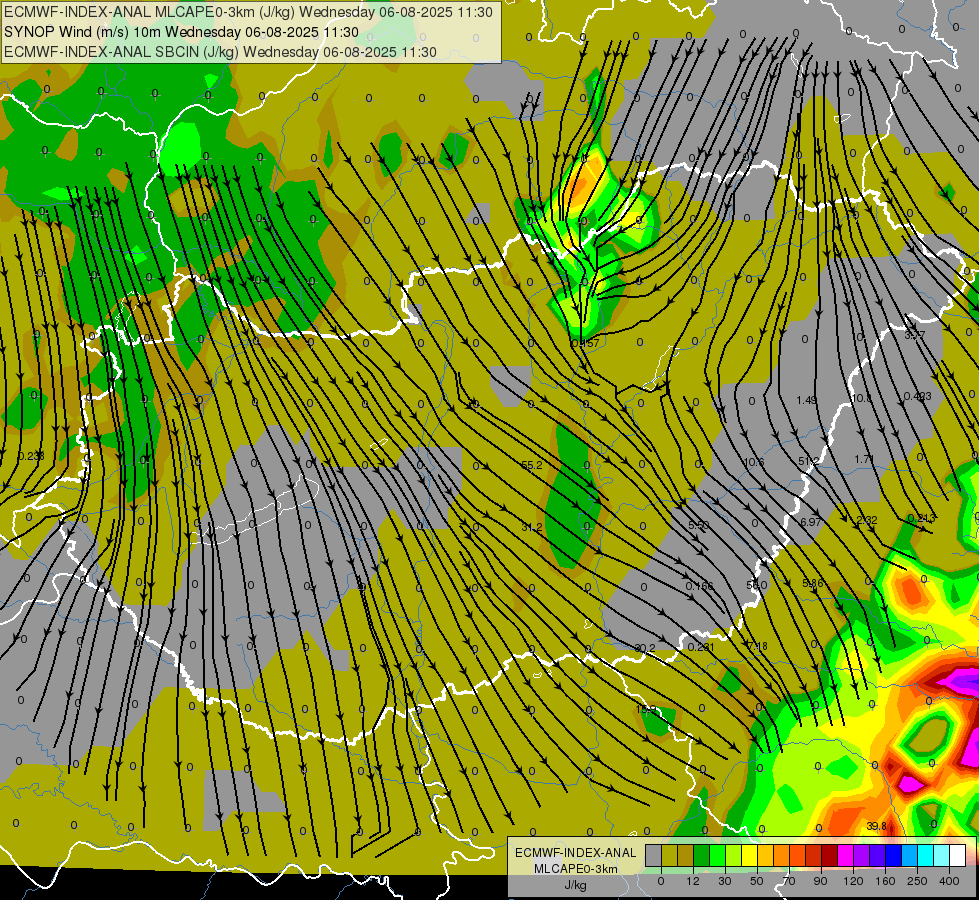Click the map value 3.37
The image size is (979, 900).
915,335
